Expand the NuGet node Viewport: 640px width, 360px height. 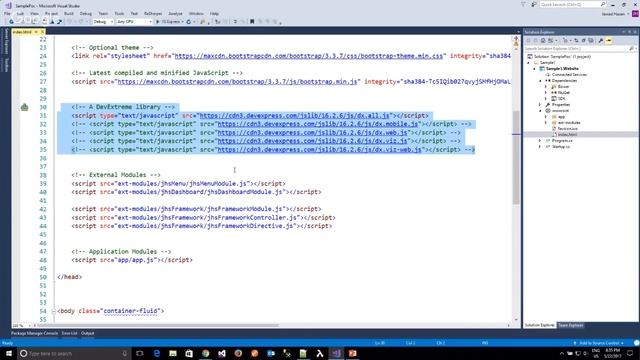tap(546, 93)
